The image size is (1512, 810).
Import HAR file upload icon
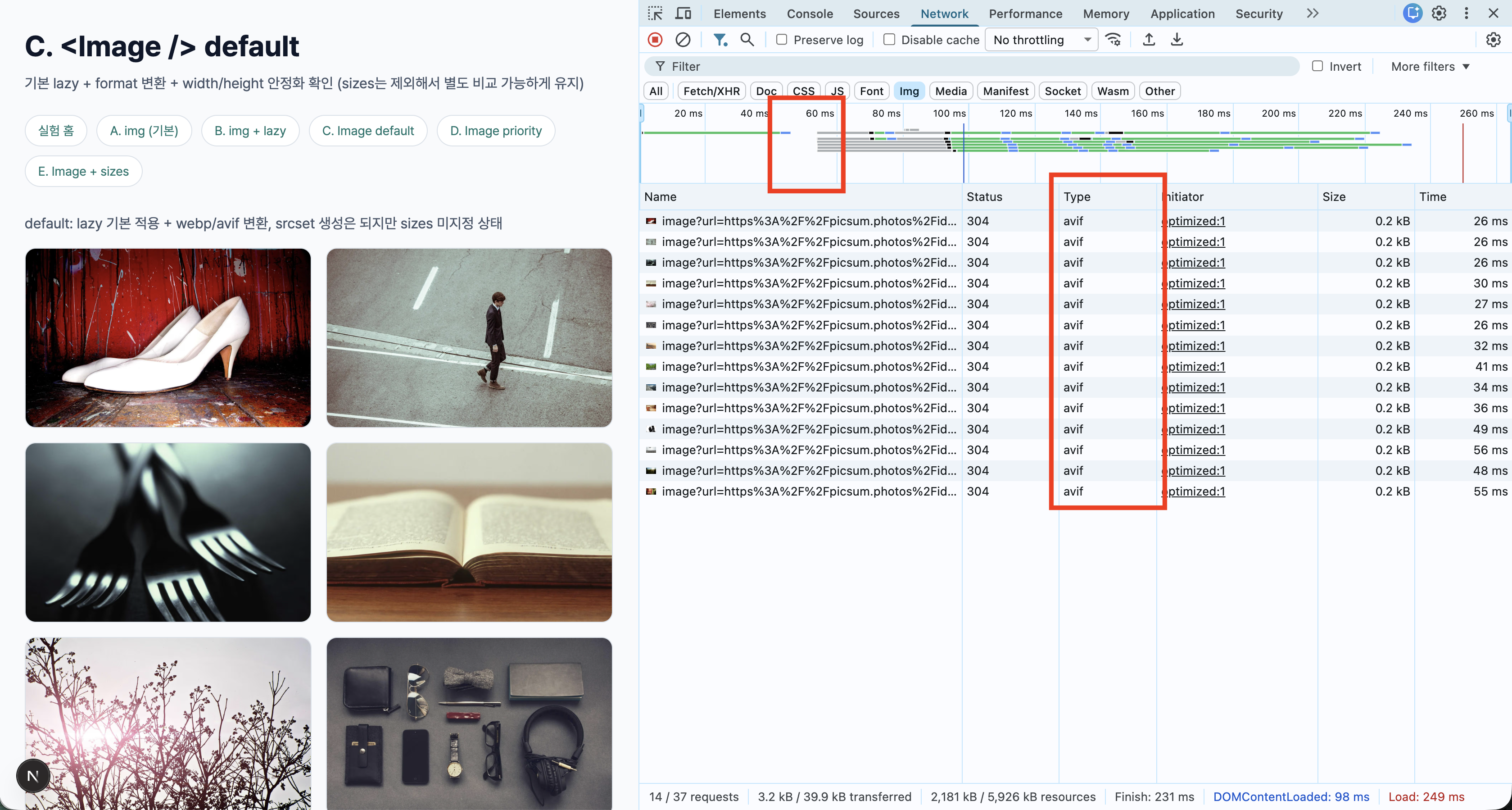coord(1149,39)
